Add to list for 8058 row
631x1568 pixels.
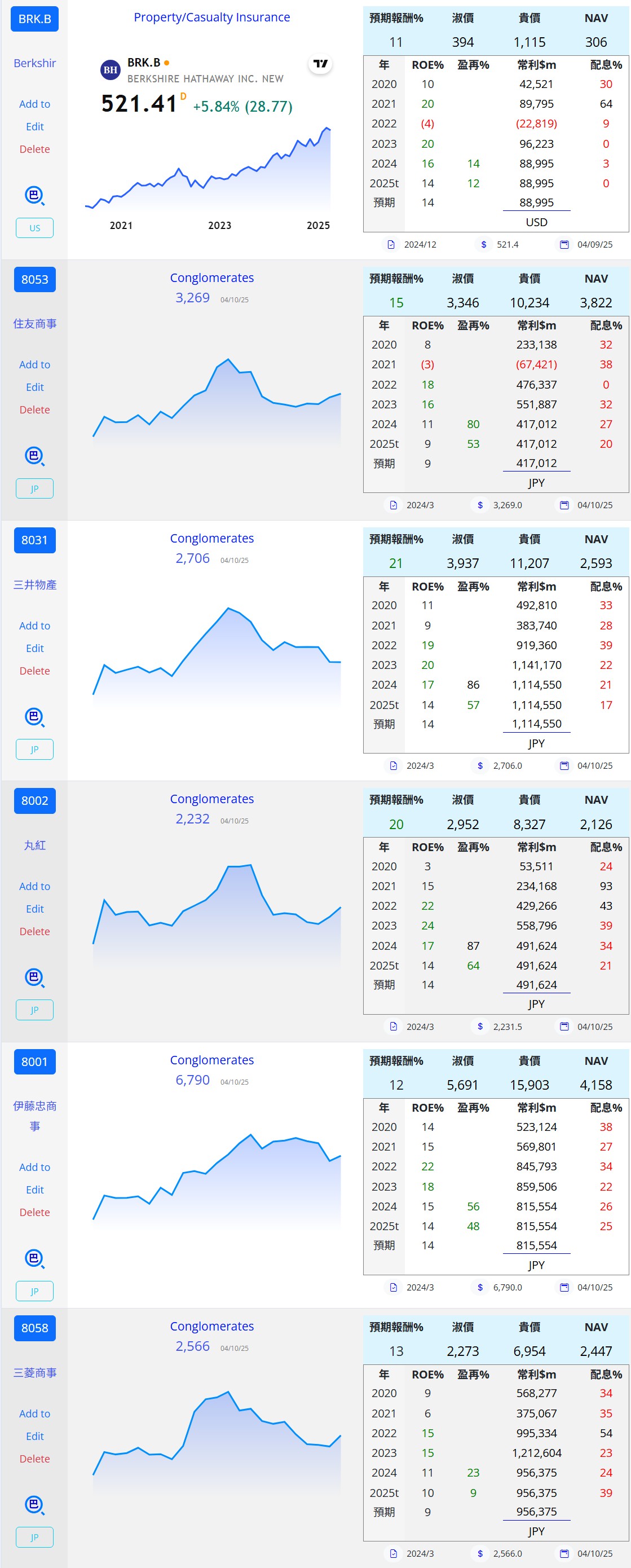(35, 1413)
